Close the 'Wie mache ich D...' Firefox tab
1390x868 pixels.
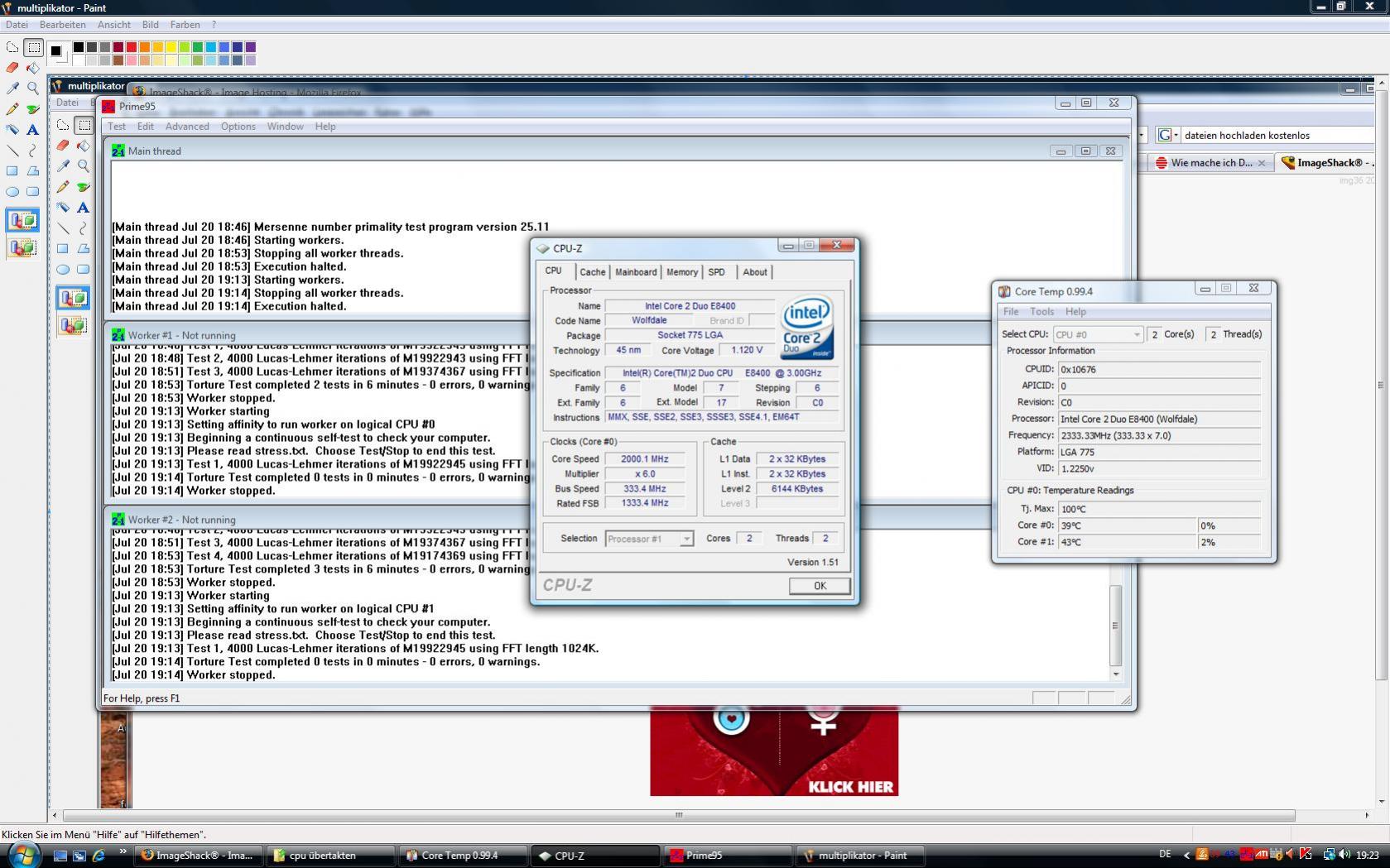coord(1262,163)
